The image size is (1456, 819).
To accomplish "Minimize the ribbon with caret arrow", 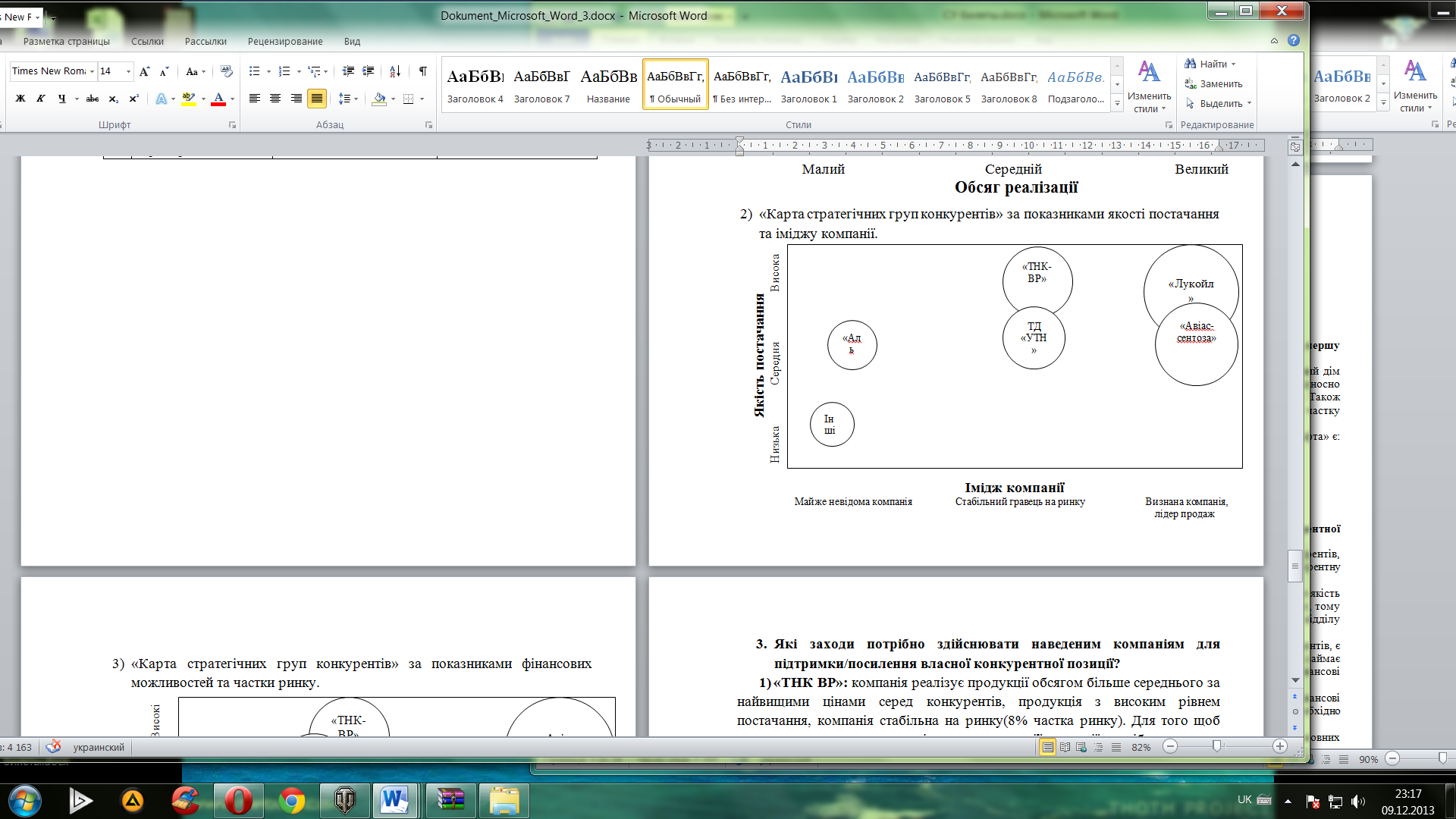I will coord(1274,41).
